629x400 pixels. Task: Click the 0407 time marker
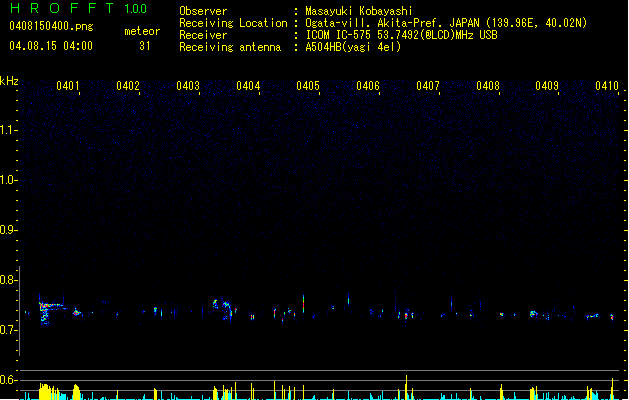[428, 85]
